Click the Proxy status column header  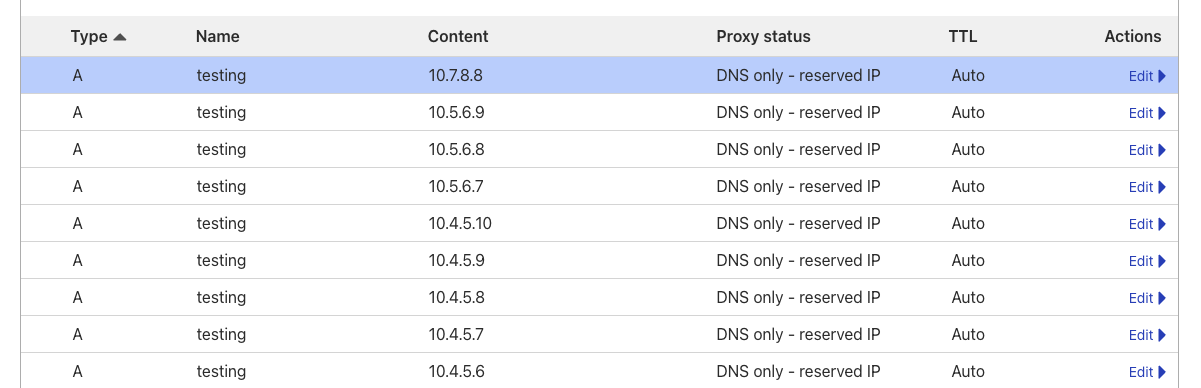point(763,37)
